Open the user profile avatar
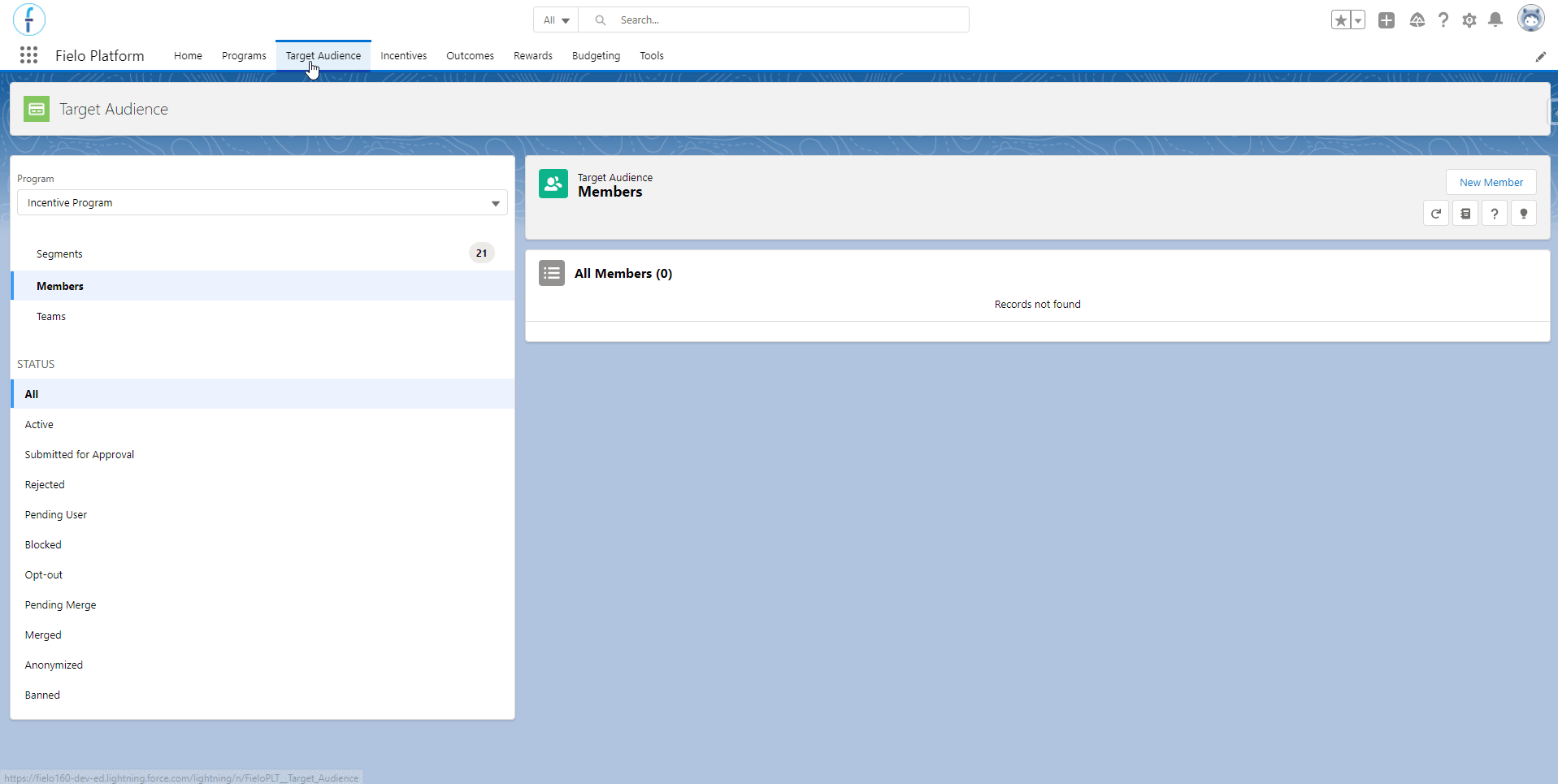This screenshot has width=1558, height=784. [x=1531, y=19]
